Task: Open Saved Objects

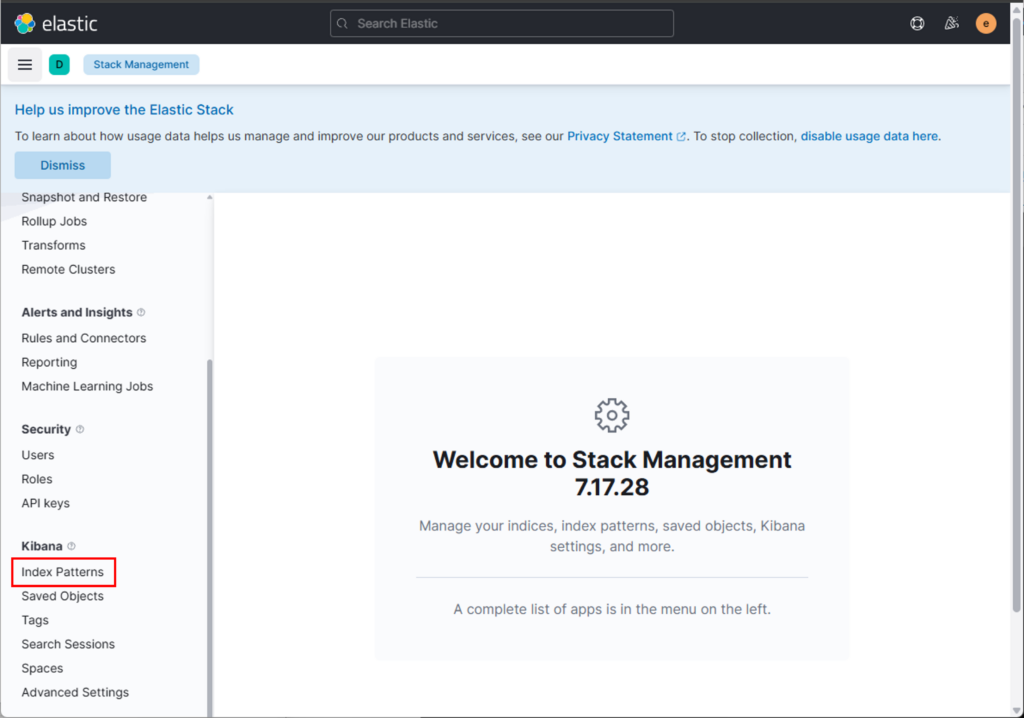Action: pos(63,596)
